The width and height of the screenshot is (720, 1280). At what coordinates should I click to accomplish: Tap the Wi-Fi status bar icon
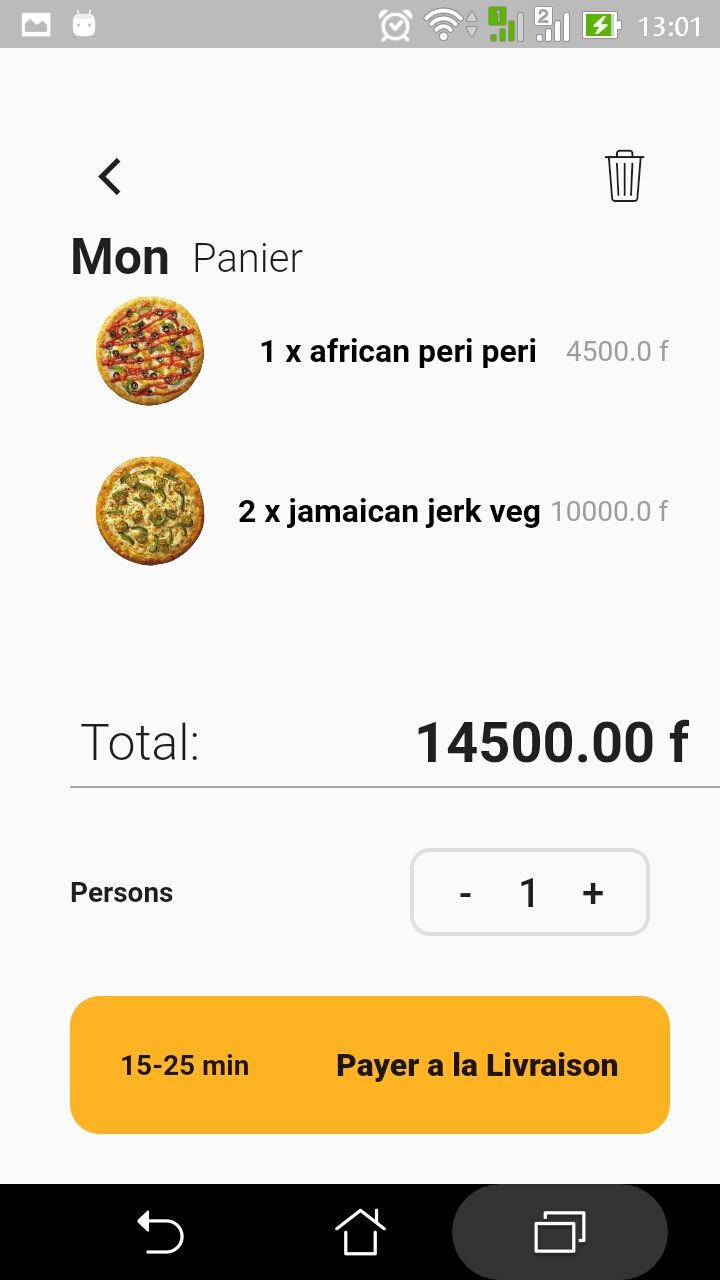pos(442,25)
